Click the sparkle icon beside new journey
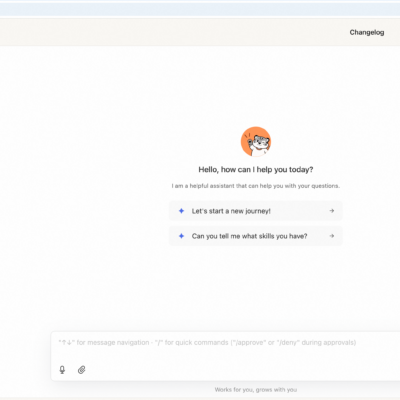 [x=181, y=211]
